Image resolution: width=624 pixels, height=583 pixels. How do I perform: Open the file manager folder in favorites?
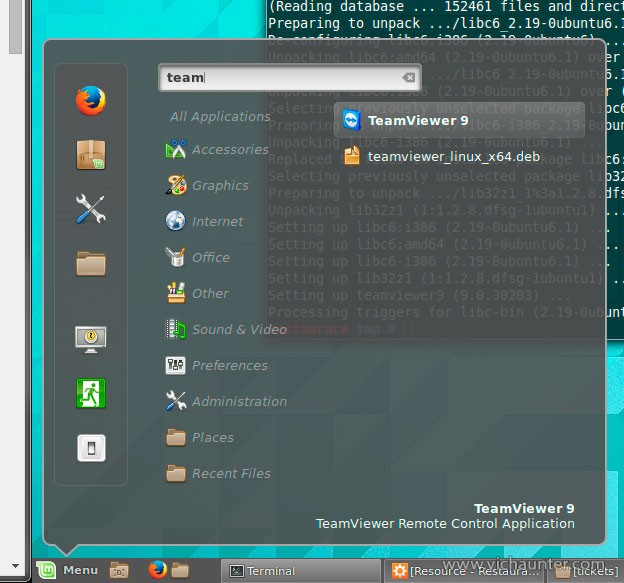coord(91,263)
